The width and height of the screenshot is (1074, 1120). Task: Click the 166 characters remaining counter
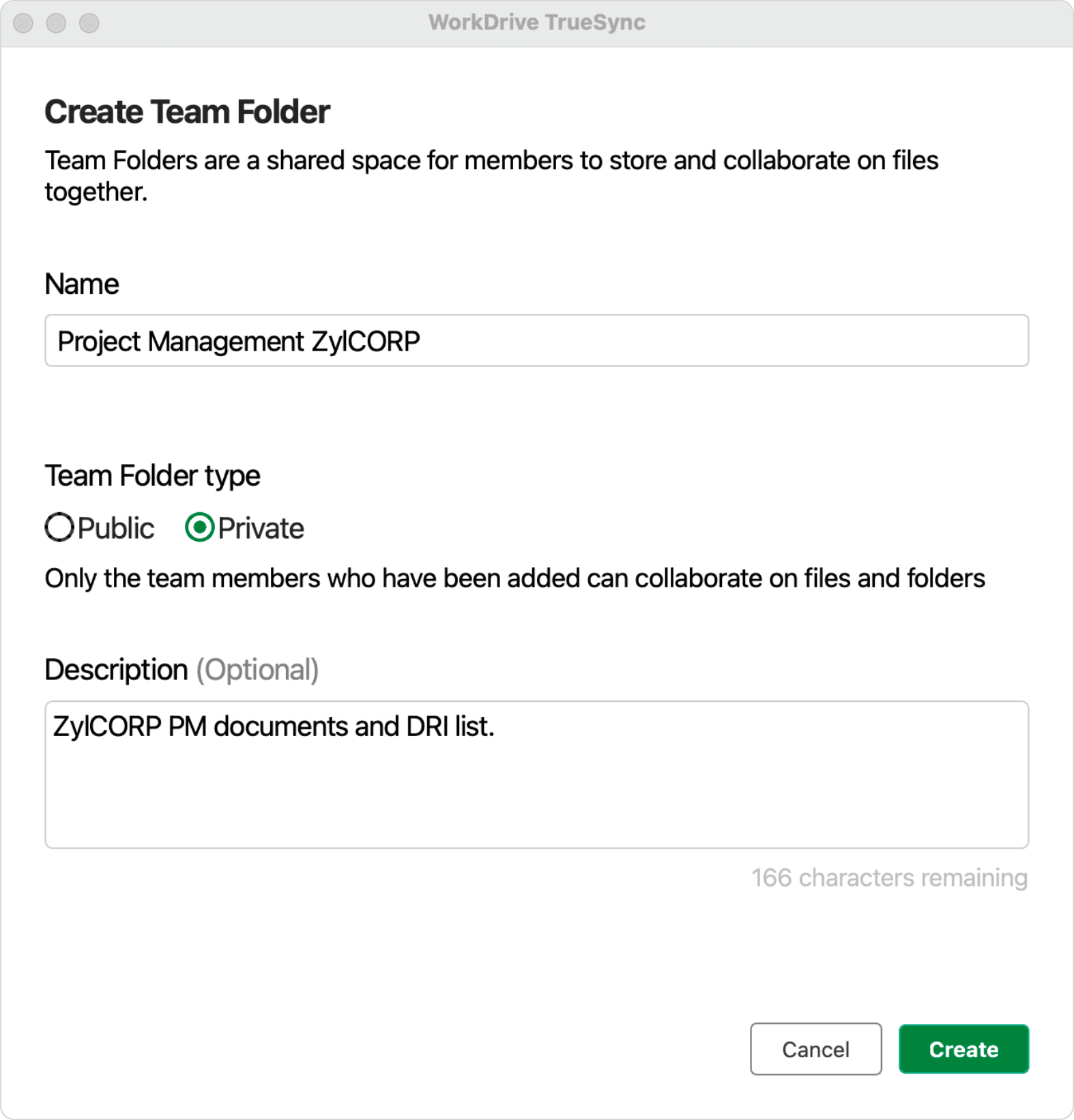coord(889,878)
